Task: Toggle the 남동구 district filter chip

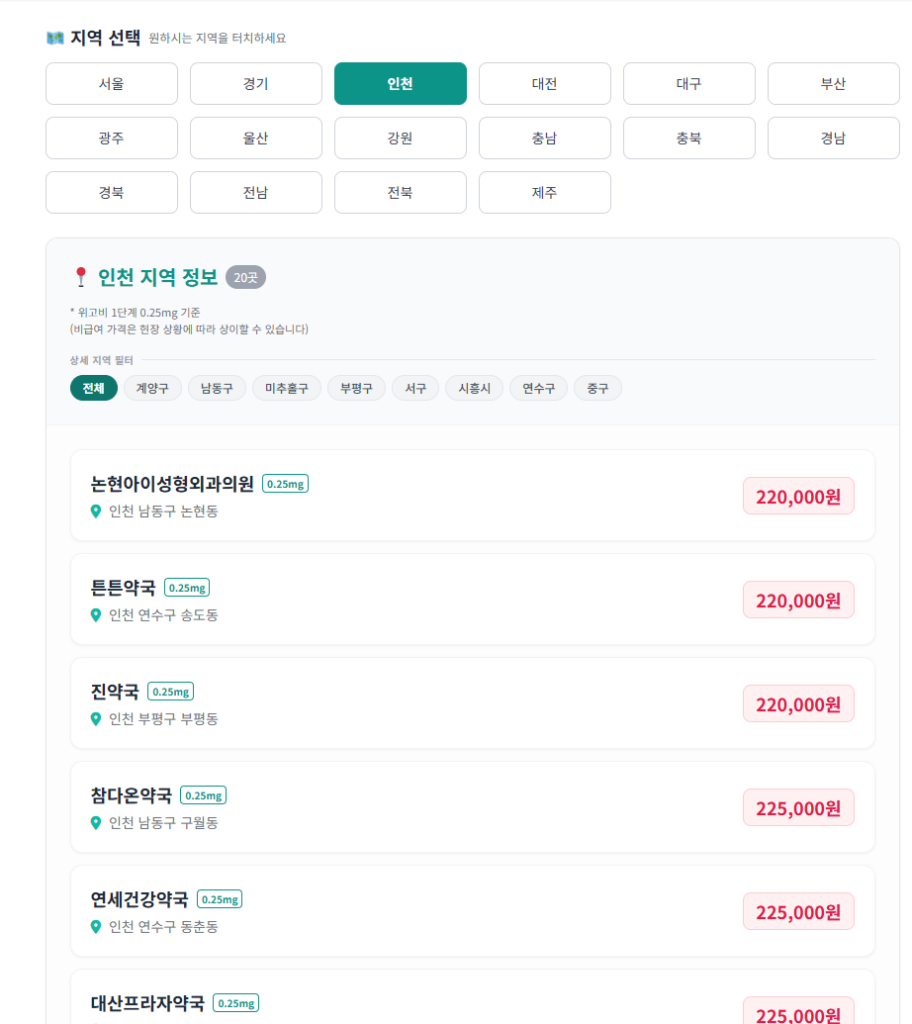Action: [x=216, y=388]
